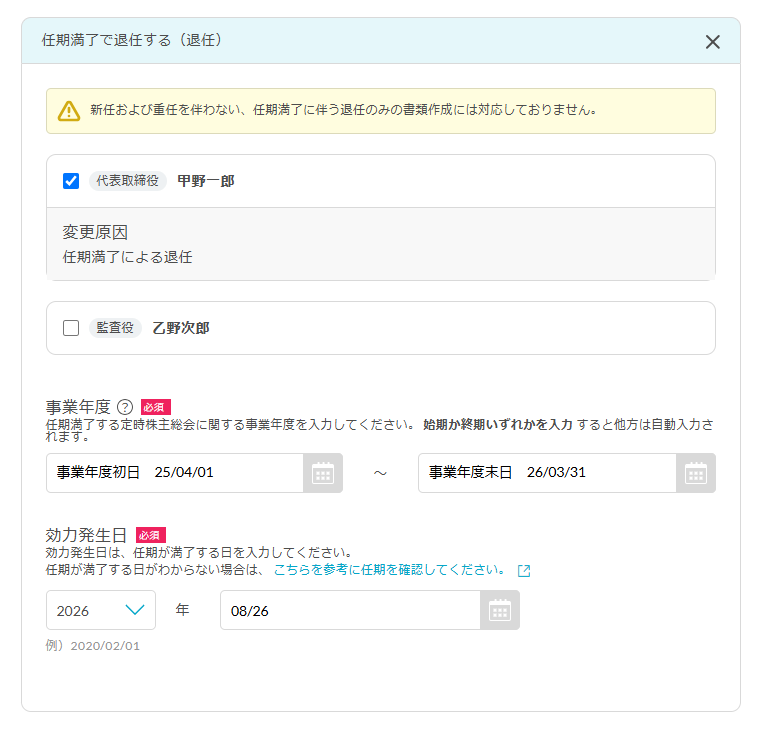Check the 監査役 乙野次郎 checkbox
Viewport: 771px width, 734px height.
(71, 328)
